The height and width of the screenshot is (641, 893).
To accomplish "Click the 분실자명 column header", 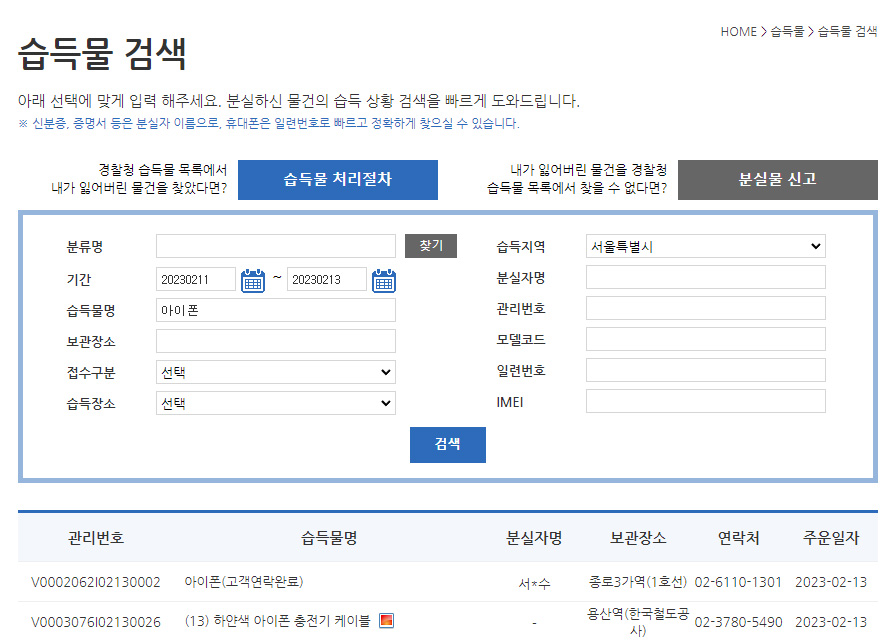I will (534, 538).
